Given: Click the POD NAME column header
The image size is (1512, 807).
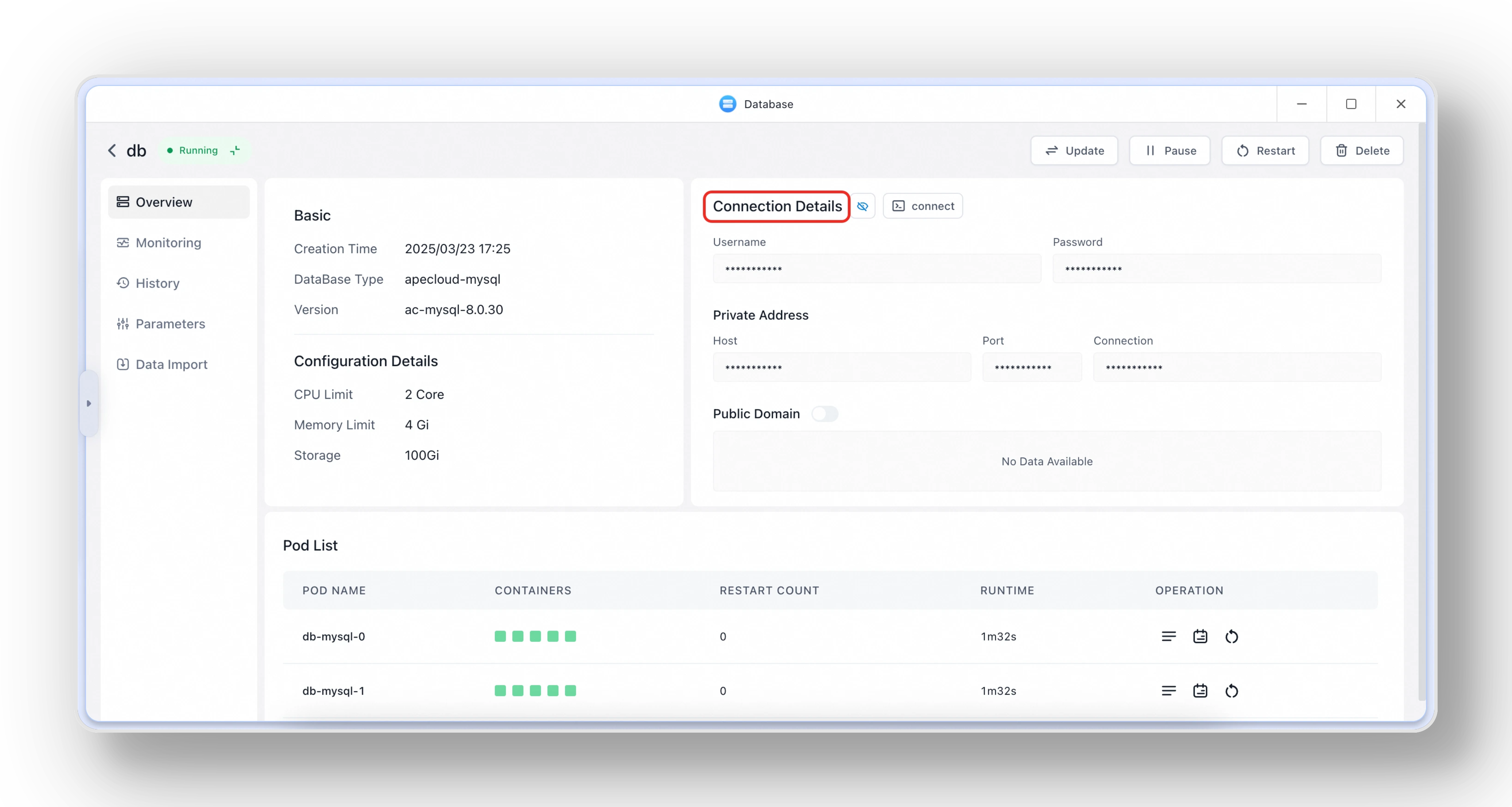Looking at the screenshot, I should 334,590.
